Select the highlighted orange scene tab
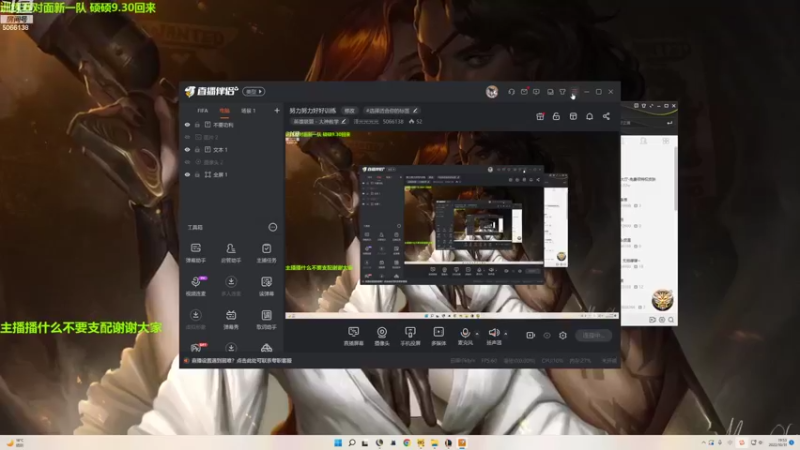 224,111
